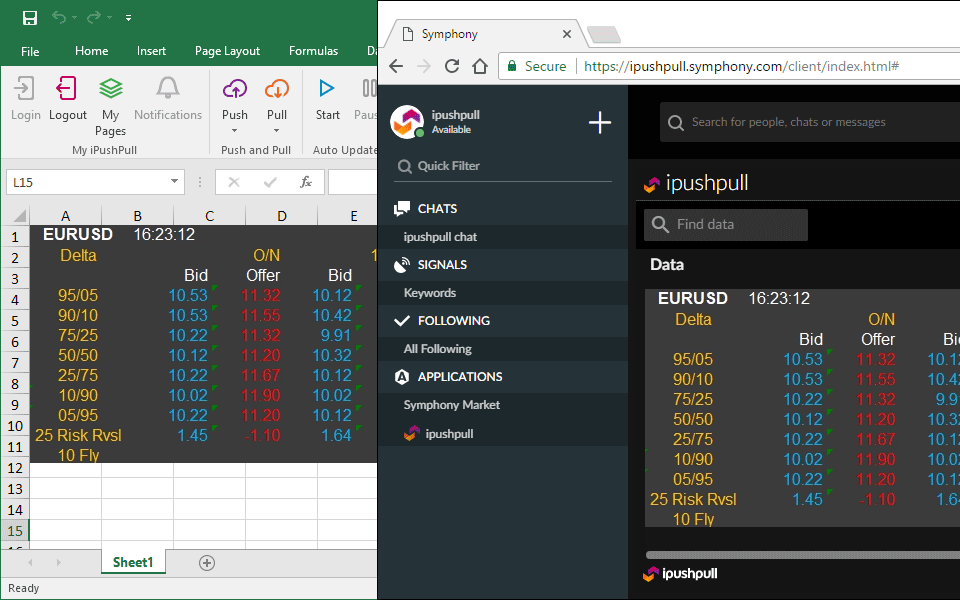This screenshot has height=600, width=960.
Task: Open Customize Quick Access Toolbar dropdown
Action: tap(129, 18)
